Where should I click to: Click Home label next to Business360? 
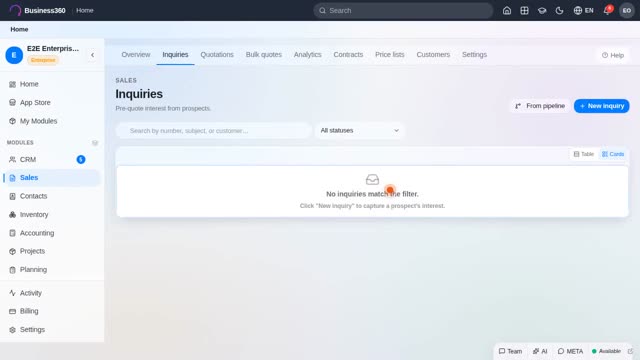click(x=84, y=11)
